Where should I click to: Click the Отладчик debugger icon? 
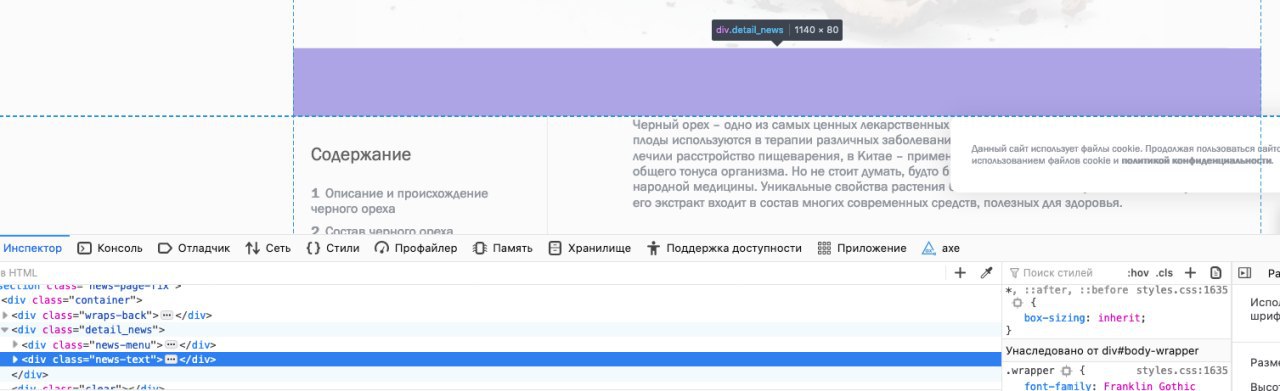tap(165, 248)
